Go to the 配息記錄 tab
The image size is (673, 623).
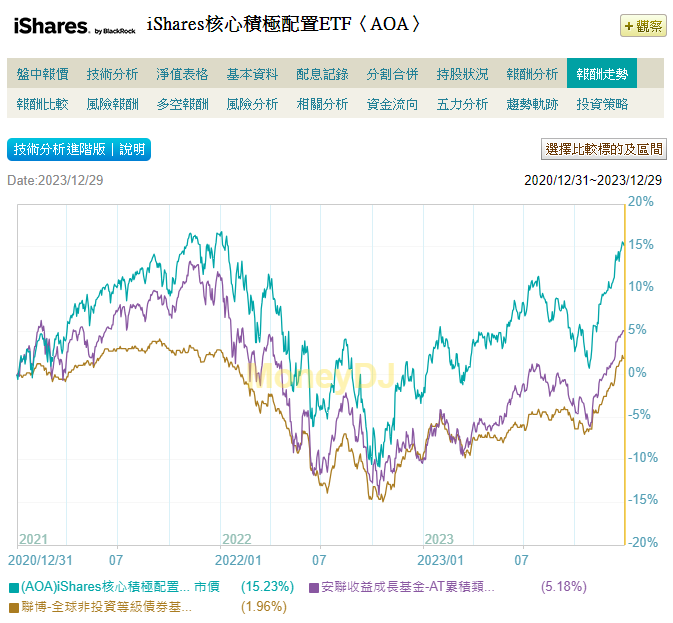323,74
